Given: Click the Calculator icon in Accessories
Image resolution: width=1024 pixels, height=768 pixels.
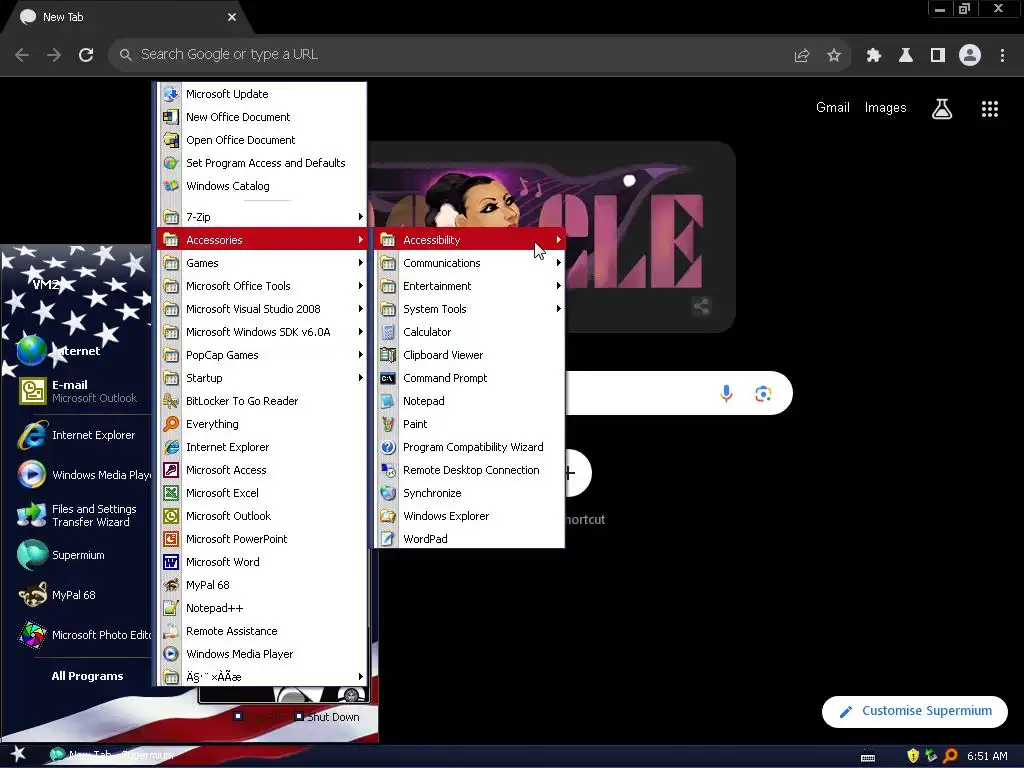Looking at the screenshot, I should tap(388, 332).
